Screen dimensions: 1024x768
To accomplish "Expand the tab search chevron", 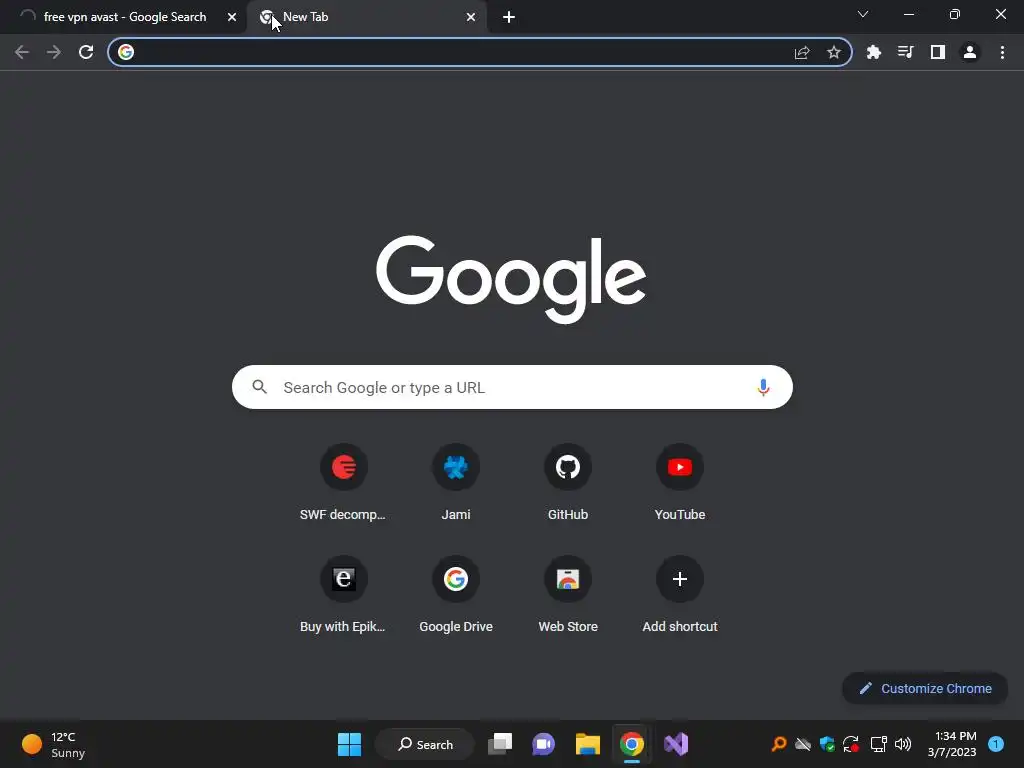I will (863, 14).
